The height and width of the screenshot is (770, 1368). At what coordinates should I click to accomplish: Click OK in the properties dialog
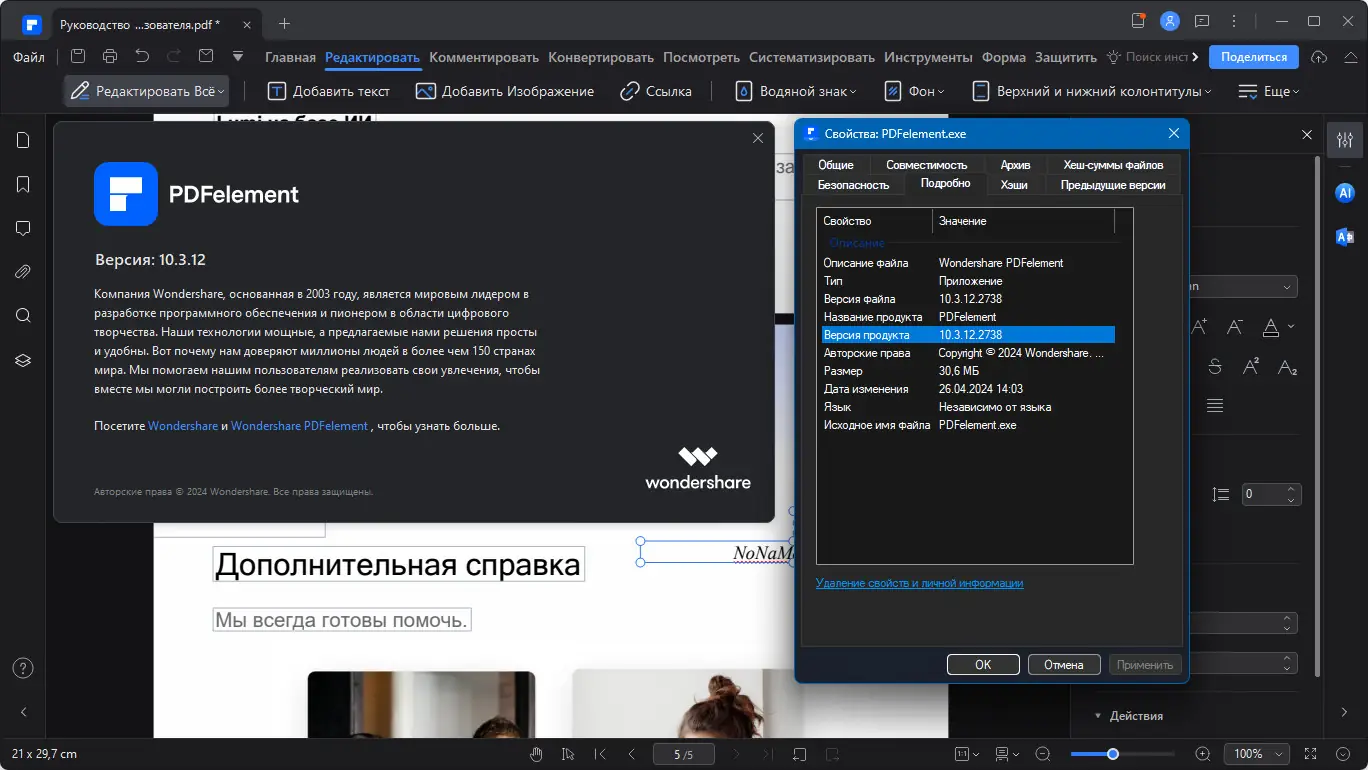click(982, 664)
